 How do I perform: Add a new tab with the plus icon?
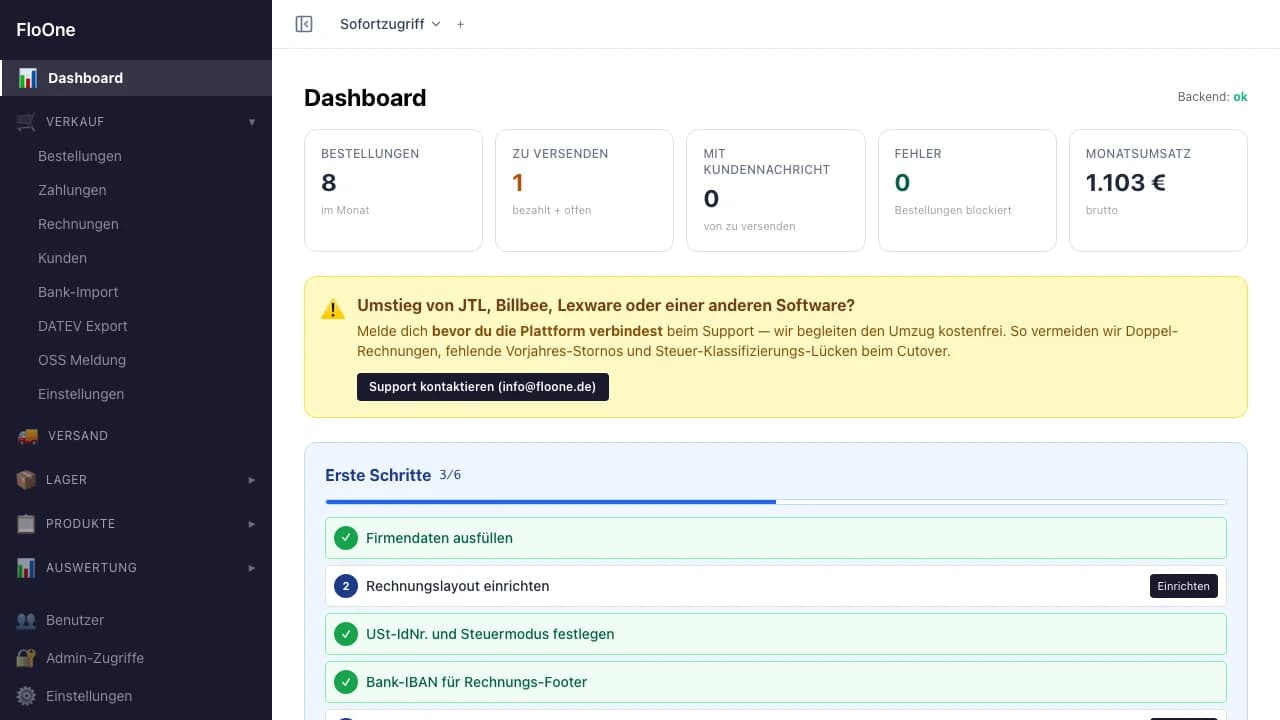pyautogui.click(x=460, y=24)
